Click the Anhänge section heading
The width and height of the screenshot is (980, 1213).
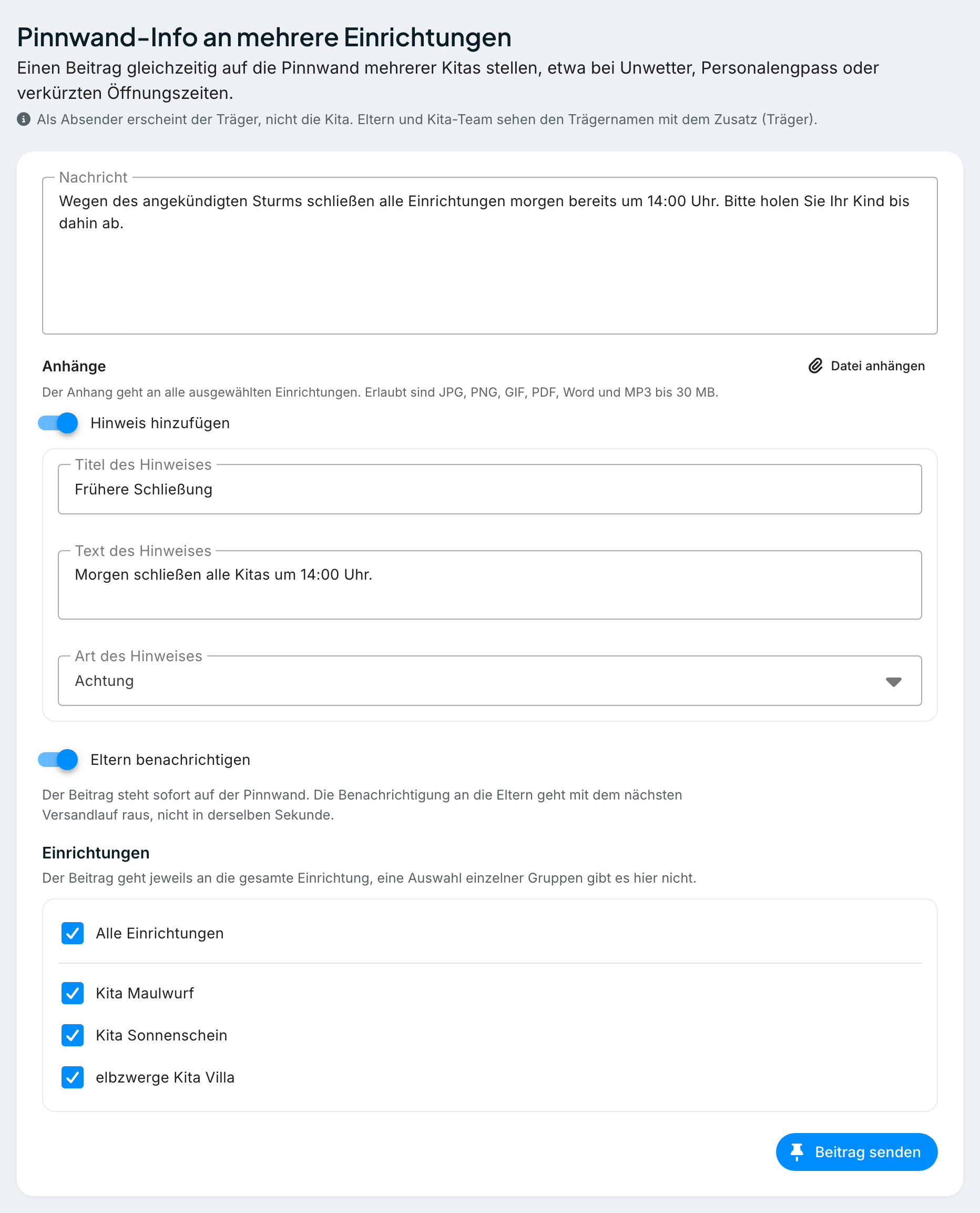click(74, 366)
